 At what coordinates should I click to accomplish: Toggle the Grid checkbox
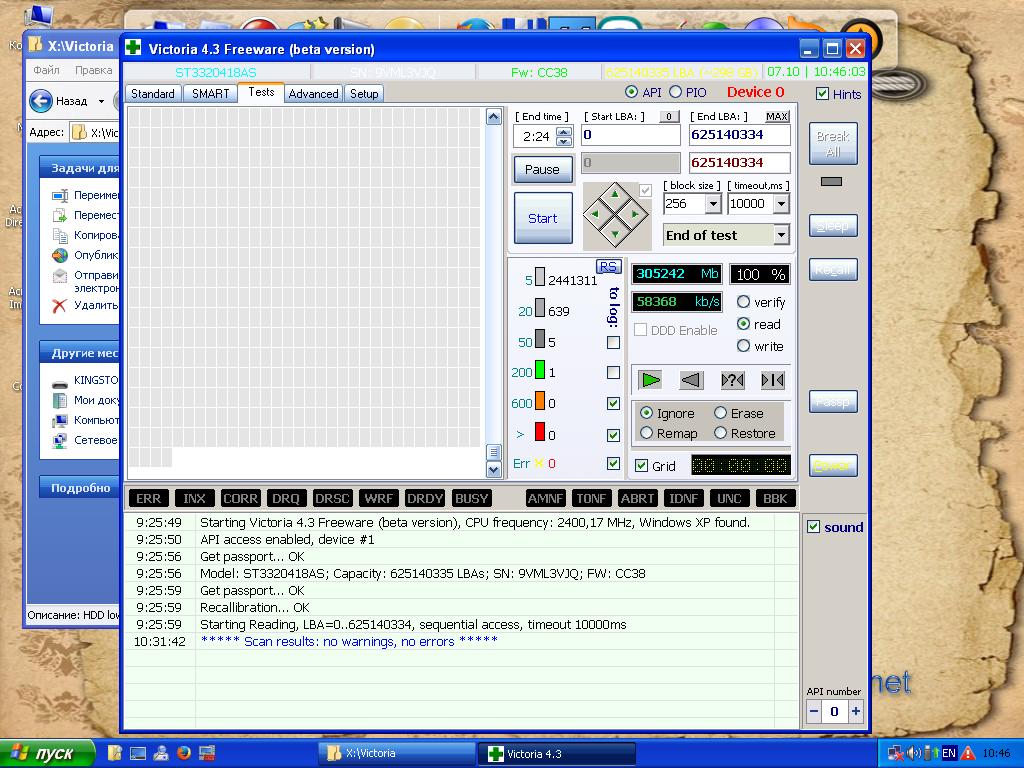(x=642, y=466)
